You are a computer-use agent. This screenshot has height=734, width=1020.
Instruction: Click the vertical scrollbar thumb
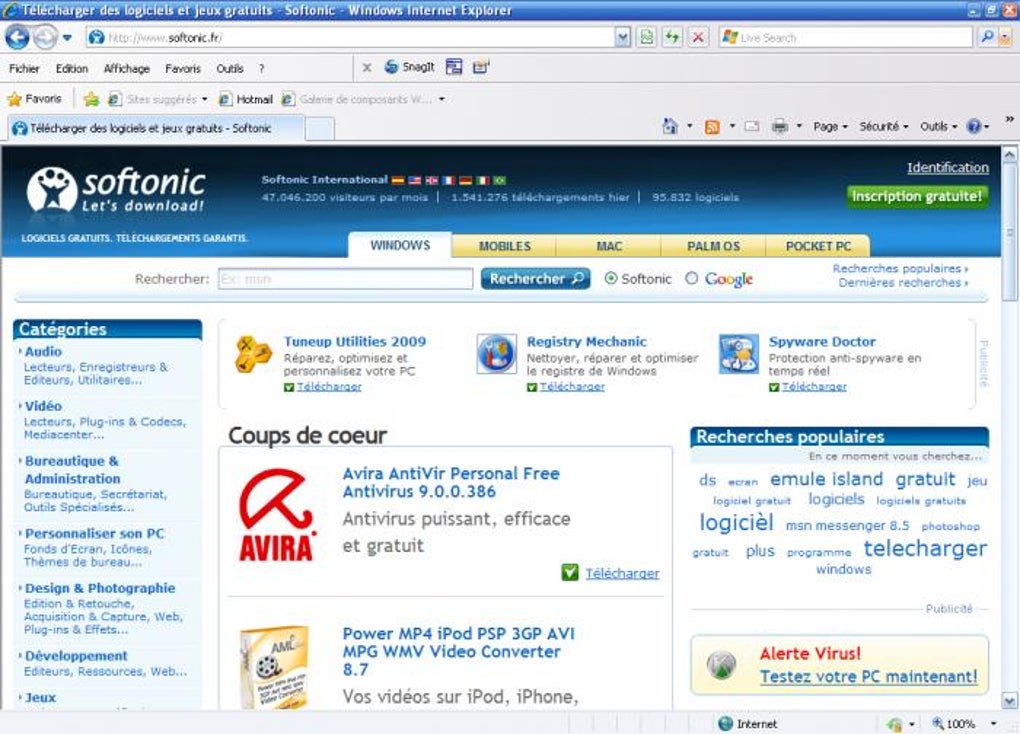(x=1009, y=231)
